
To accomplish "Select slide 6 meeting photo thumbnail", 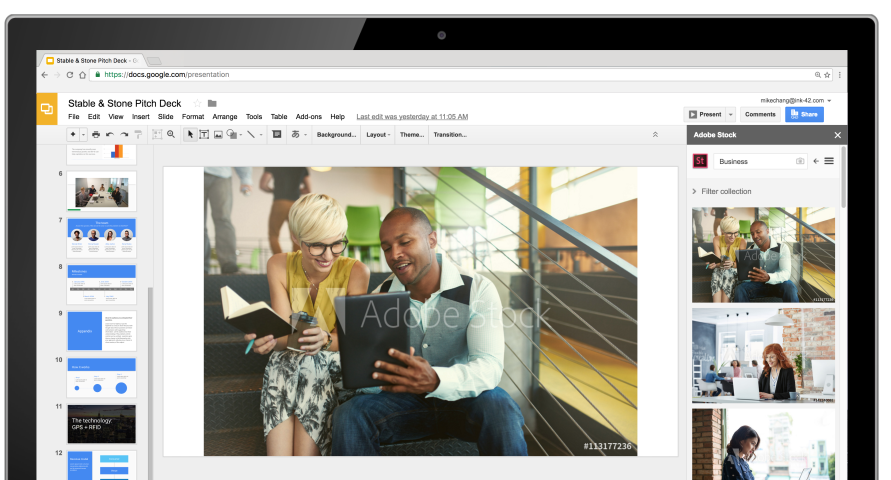I will [x=102, y=191].
